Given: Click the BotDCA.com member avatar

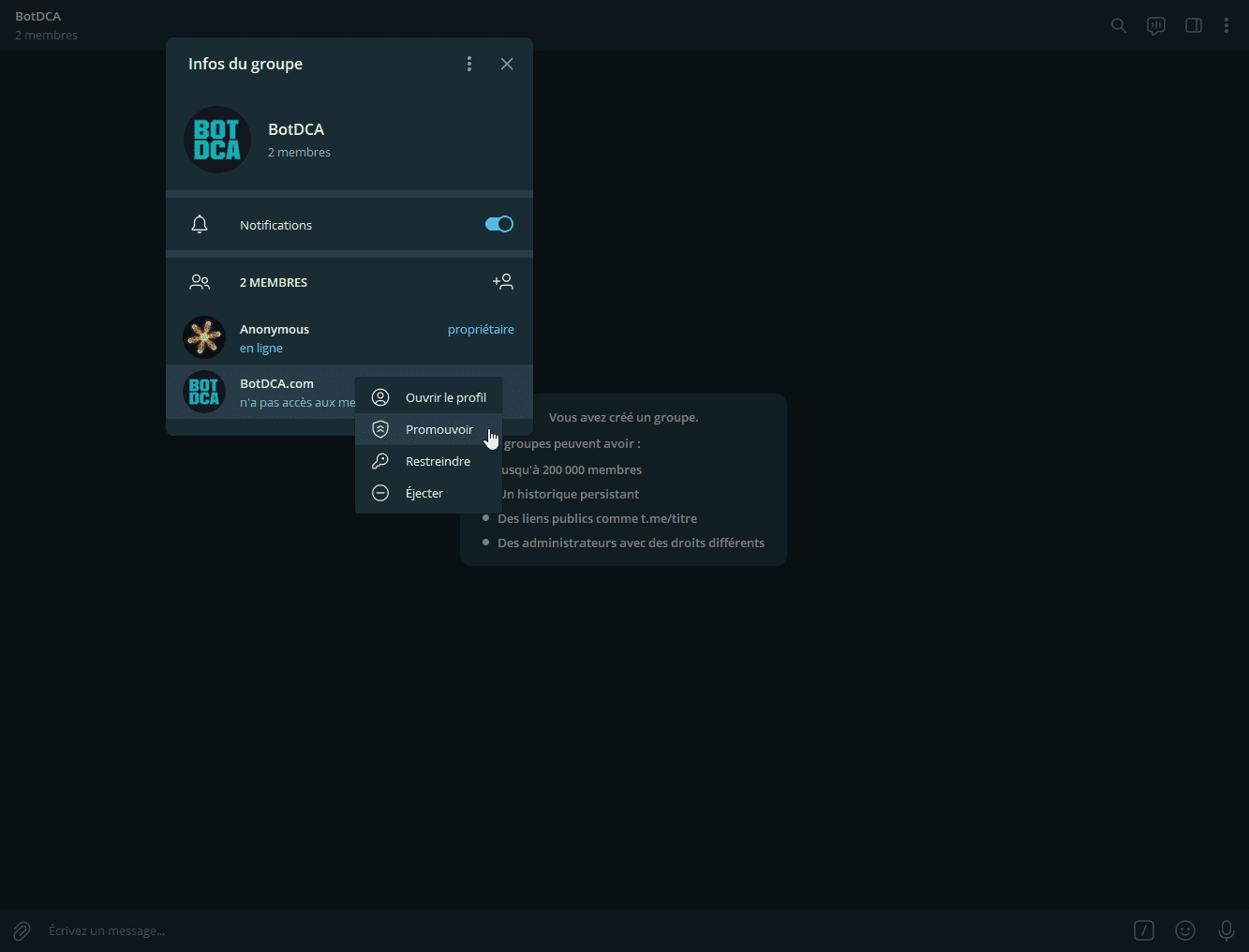Looking at the screenshot, I should tap(204, 392).
